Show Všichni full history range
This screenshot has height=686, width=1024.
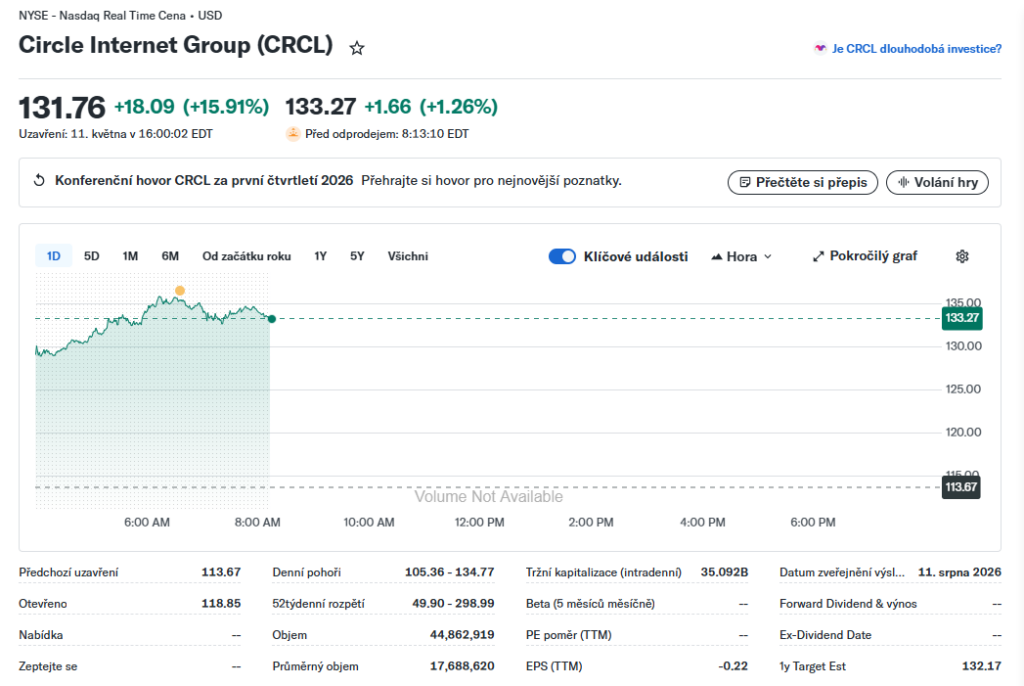[x=408, y=256]
